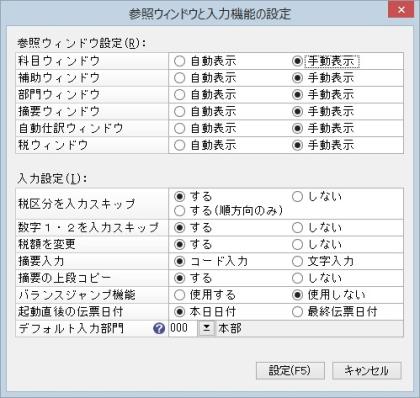The height and width of the screenshot is (398, 420).
Task: Click the blue help icon beside デフォルト入力部門
Action: tap(159, 329)
